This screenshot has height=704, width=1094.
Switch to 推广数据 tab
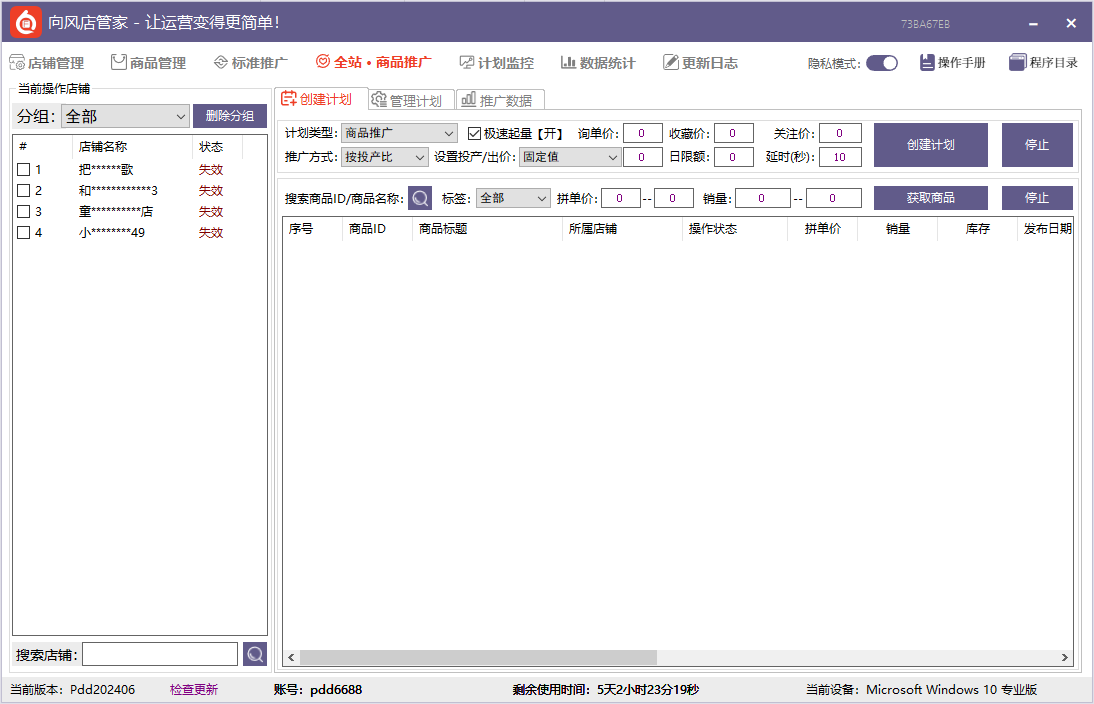[501, 100]
